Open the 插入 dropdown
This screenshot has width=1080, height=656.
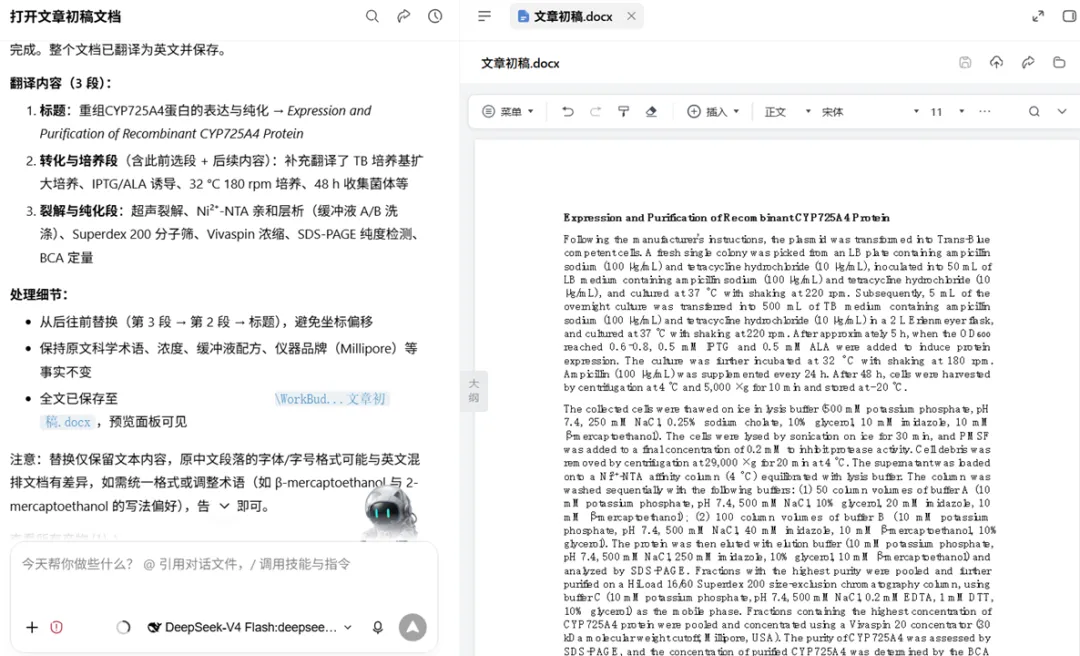[714, 112]
